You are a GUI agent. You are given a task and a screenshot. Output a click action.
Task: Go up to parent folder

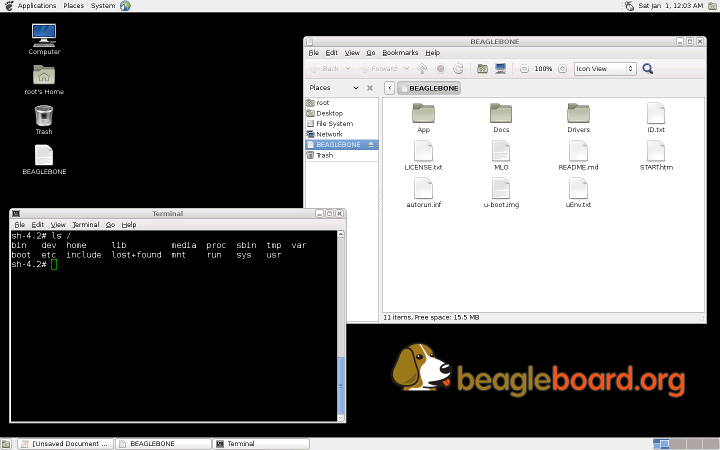click(421, 69)
